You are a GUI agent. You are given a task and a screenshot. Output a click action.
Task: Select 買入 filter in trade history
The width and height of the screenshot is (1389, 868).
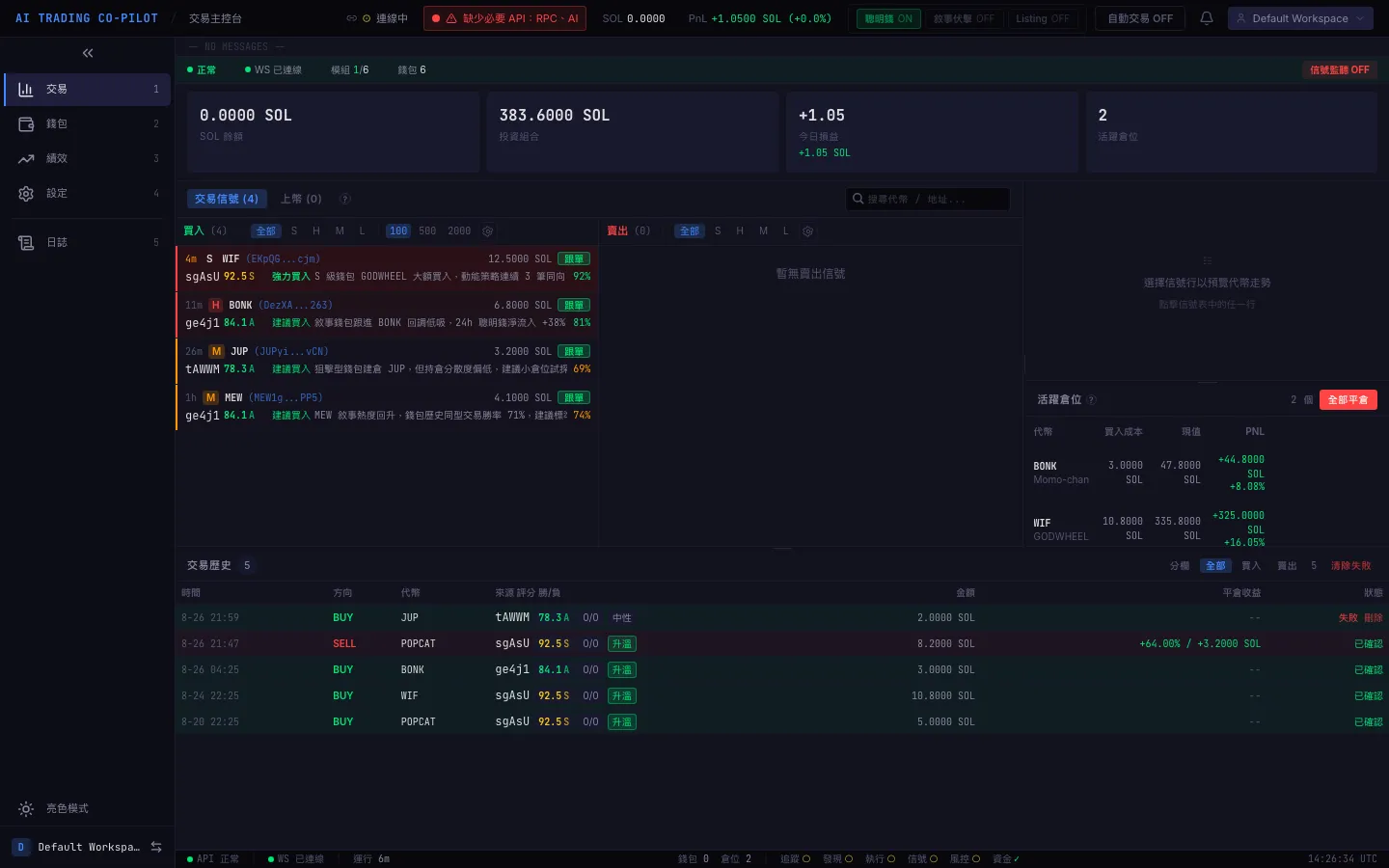1251,566
